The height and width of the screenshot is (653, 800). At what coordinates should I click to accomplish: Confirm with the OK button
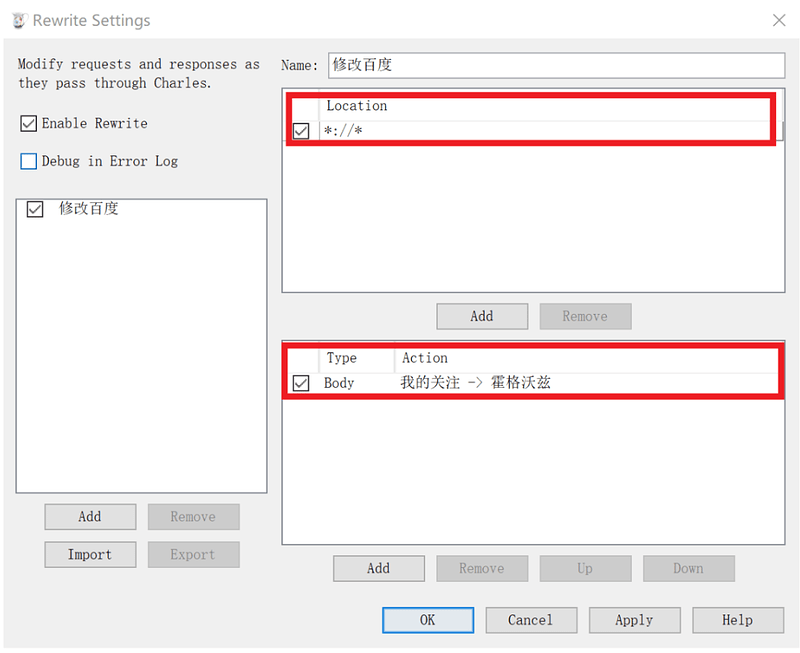pyautogui.click(x=428, y=620)
